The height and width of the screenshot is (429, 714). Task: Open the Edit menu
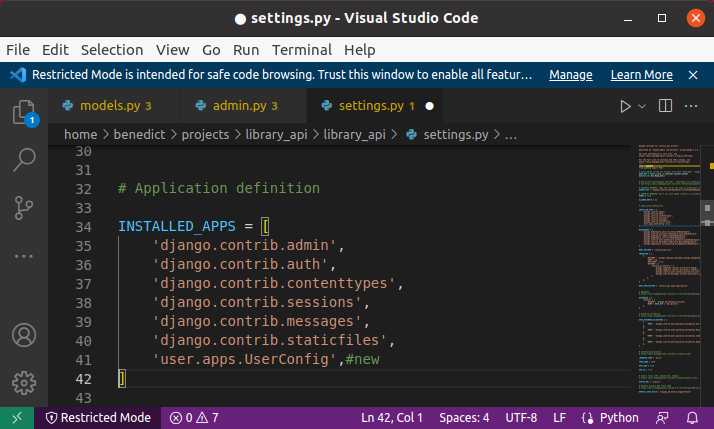55,50
